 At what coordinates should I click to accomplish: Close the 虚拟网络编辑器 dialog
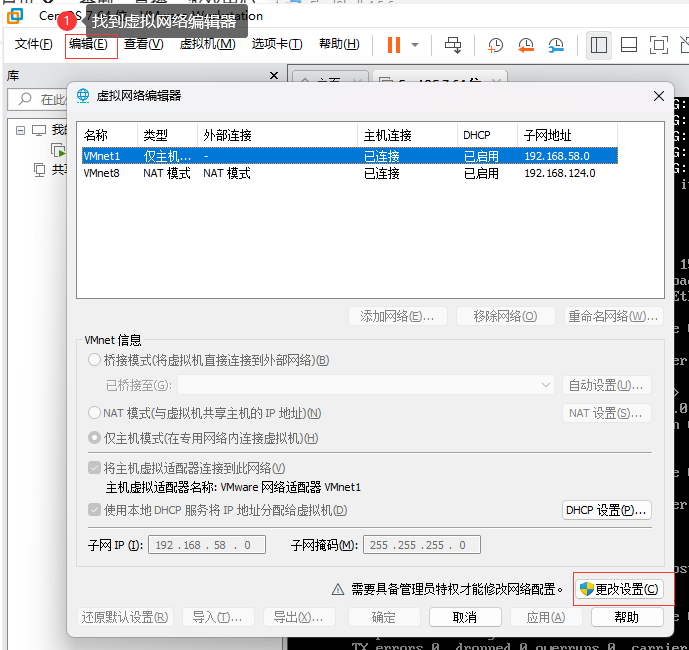tap(659, 96)
